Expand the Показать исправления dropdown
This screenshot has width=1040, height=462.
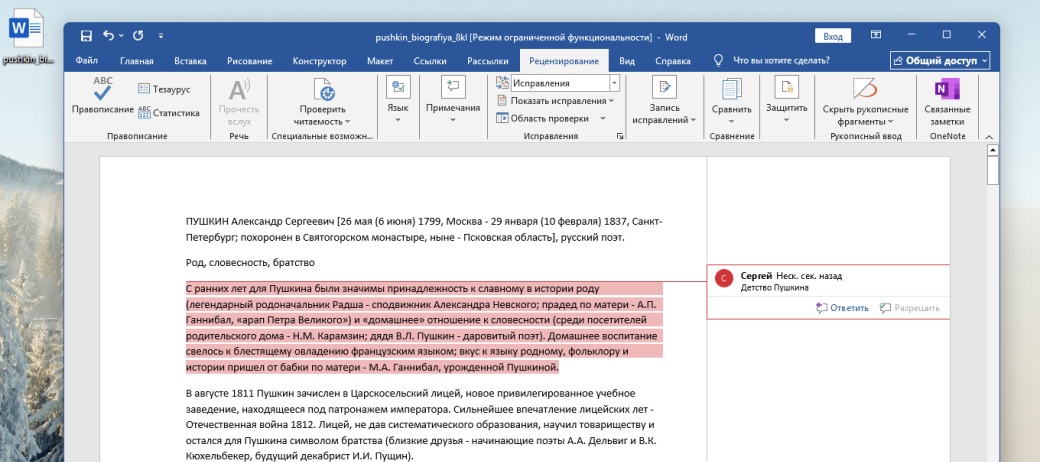click(x=560, y=101)
